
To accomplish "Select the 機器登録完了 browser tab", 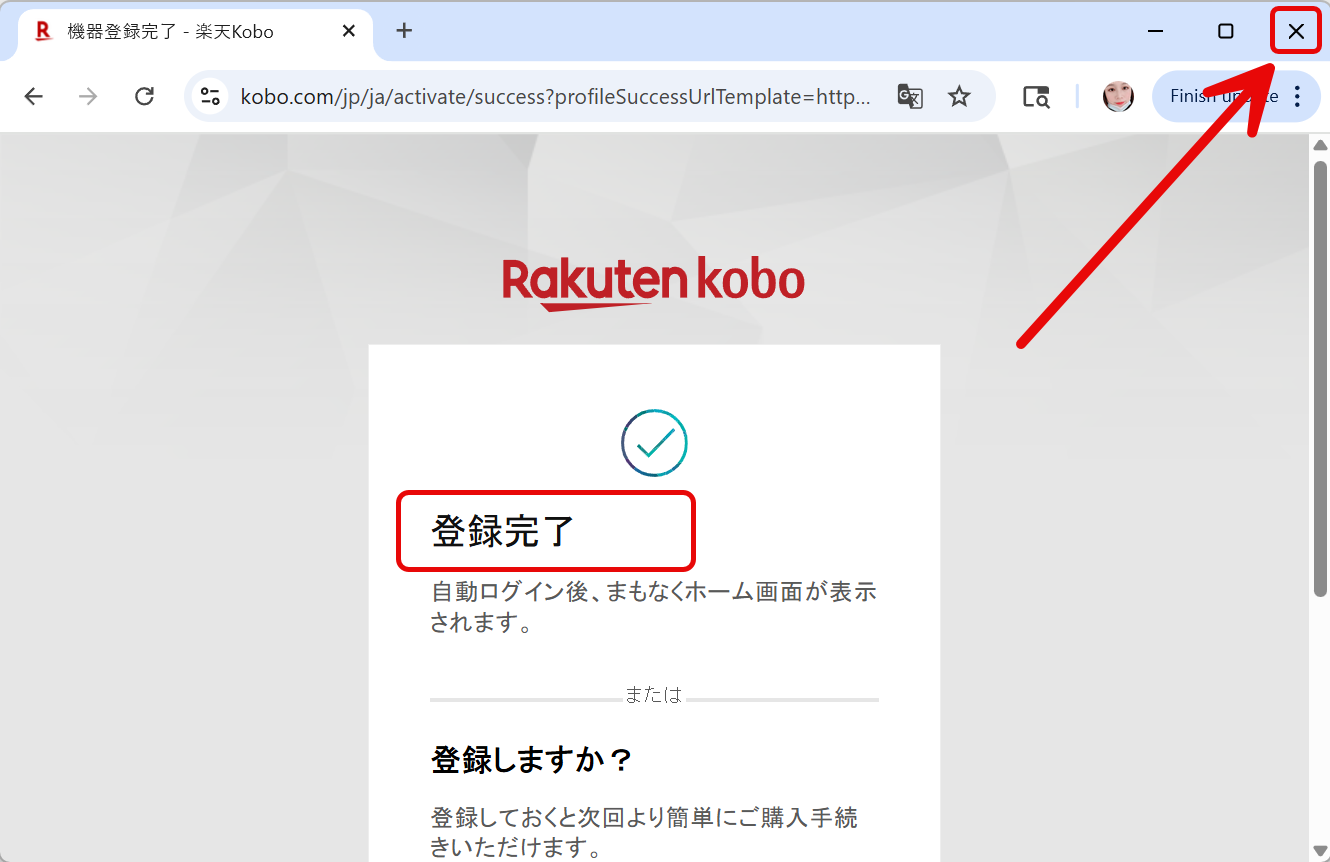I will point(180,30).
